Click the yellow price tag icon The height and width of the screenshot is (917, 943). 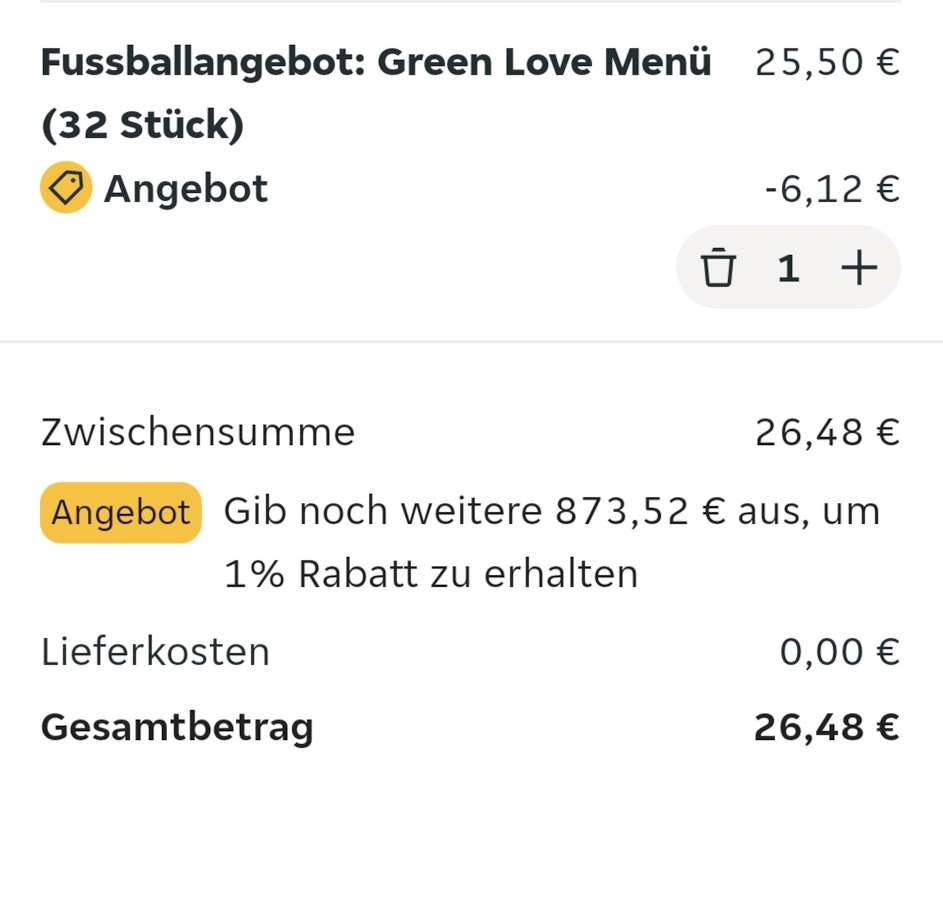pos(66,188)
